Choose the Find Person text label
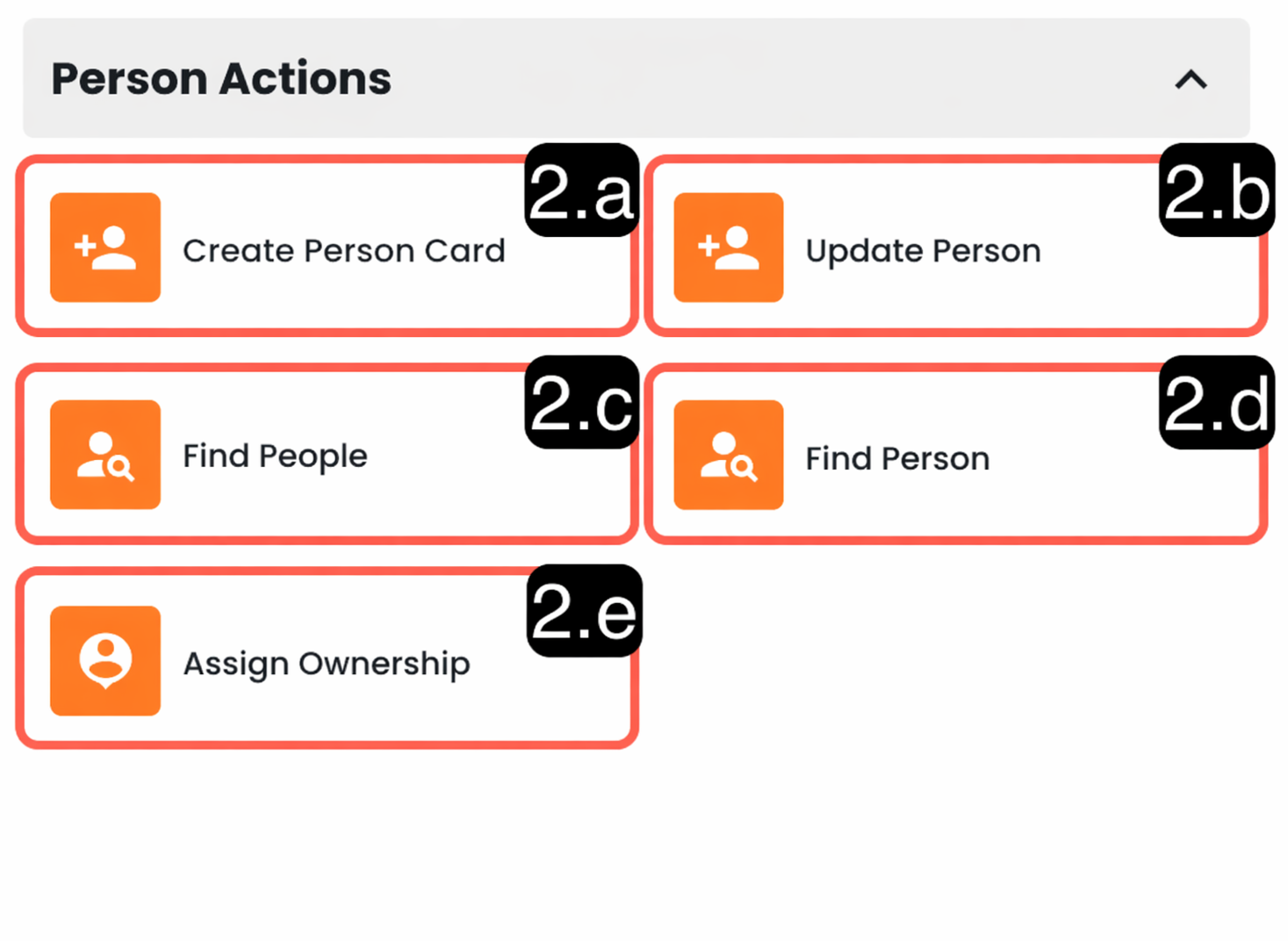 (x=897, y=459)
